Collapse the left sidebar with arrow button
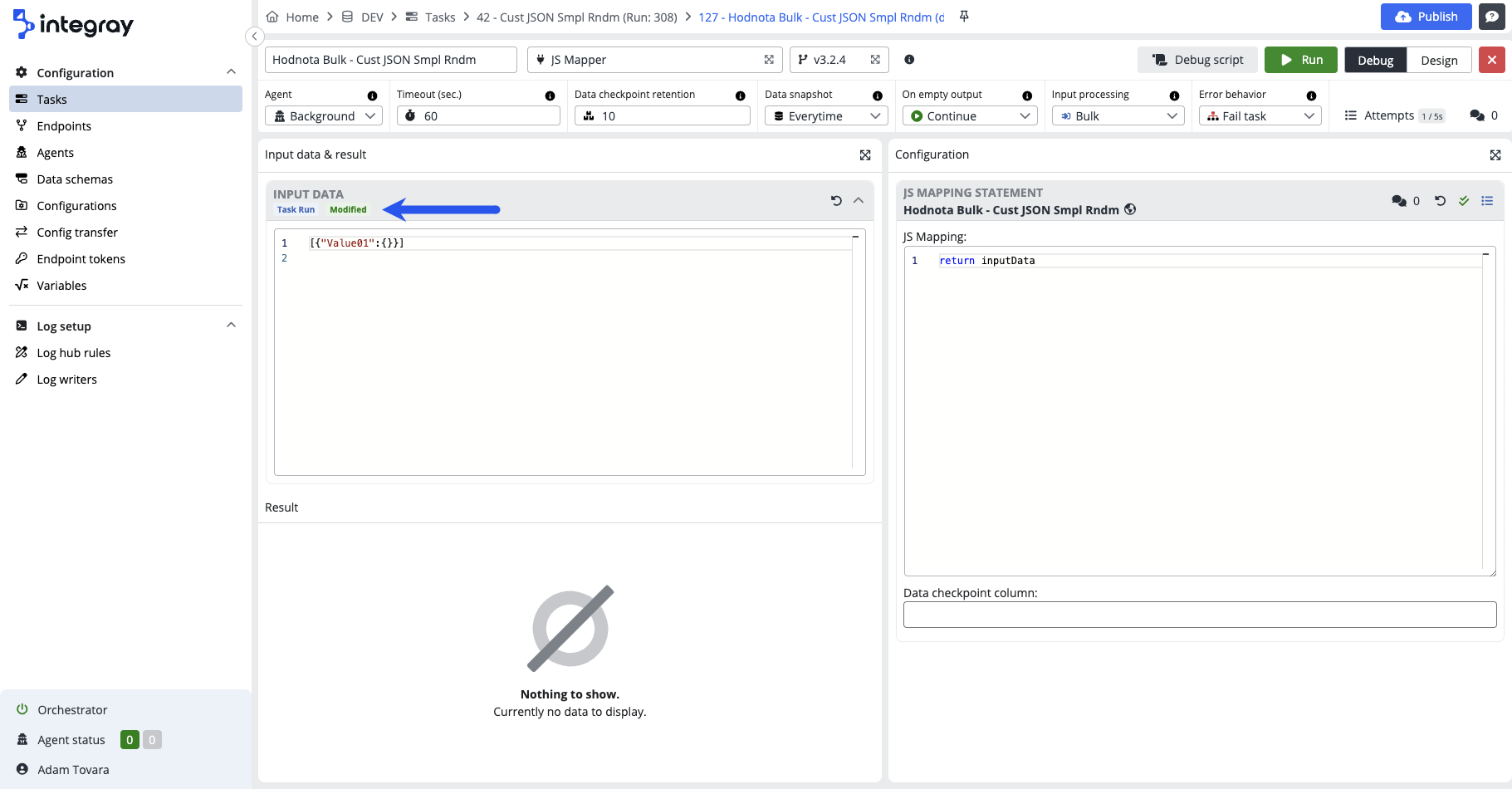Image resolution: width=1512 pixels, height=789 pixels. (255, 37)
